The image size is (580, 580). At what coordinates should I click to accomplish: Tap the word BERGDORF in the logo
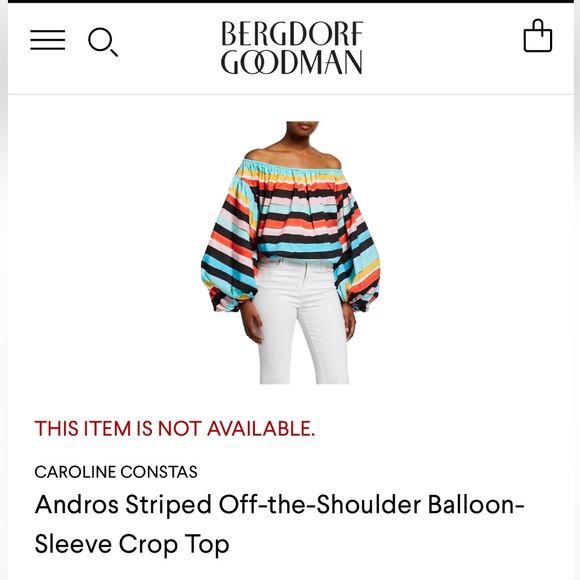click(292, 33)
